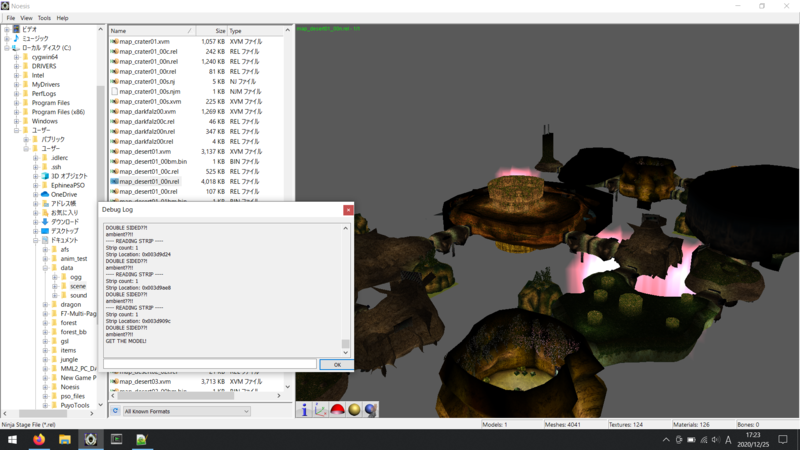Click the blank file icon of map_crater01_00s.njm
This screenshot has height=450, width=800.
tap(114, 91)
